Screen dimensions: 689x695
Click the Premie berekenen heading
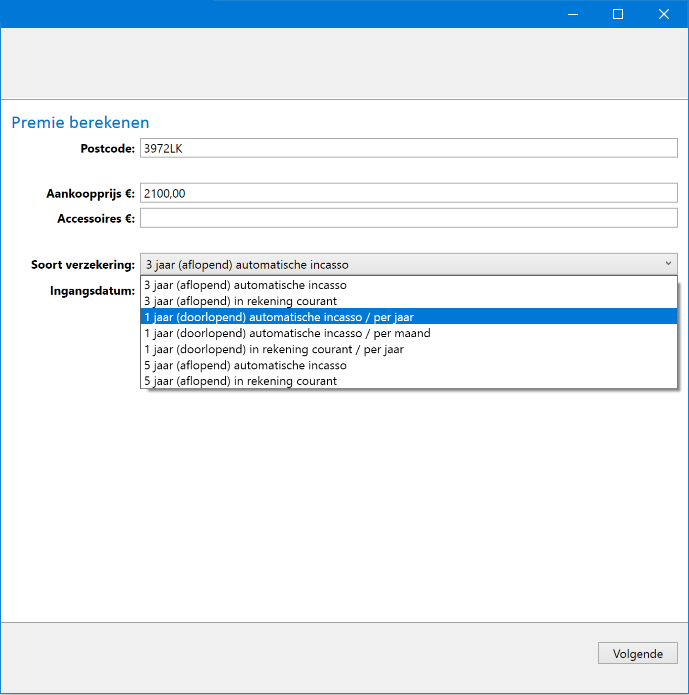pyautogui.click(x=80, y=122)
